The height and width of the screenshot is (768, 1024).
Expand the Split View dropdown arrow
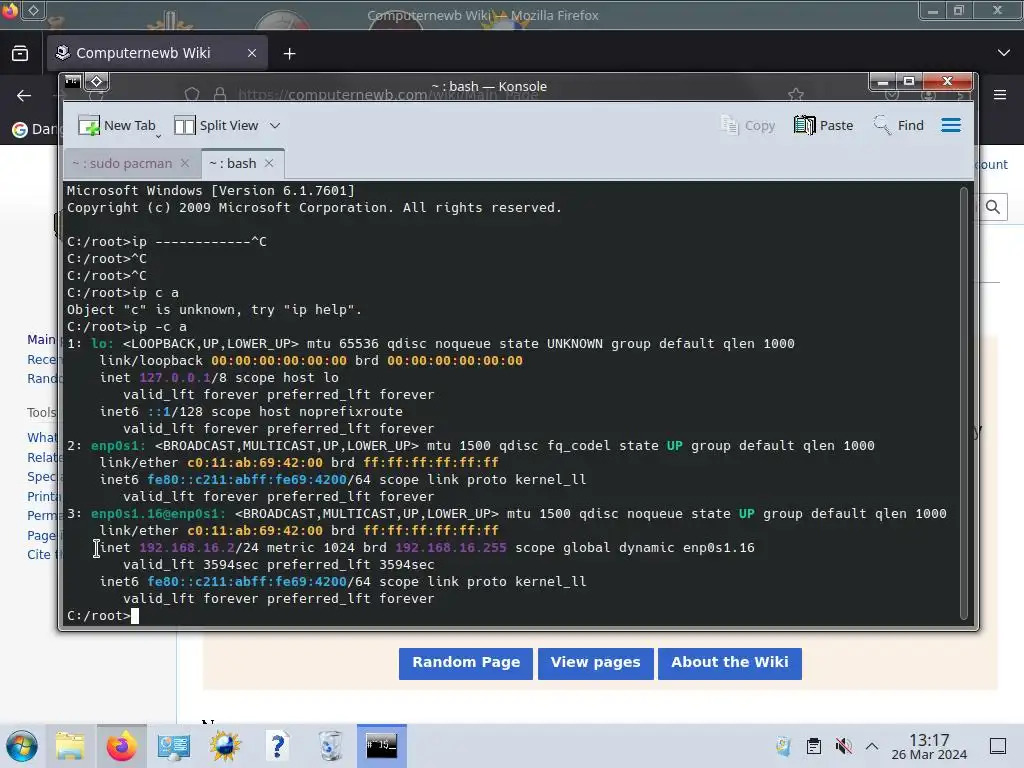[x=275, y=125]
